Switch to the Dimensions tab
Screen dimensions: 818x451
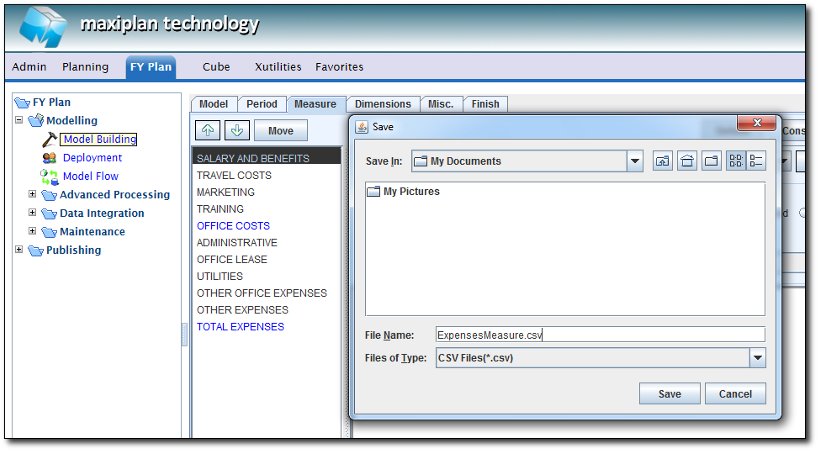click(382, 104)
